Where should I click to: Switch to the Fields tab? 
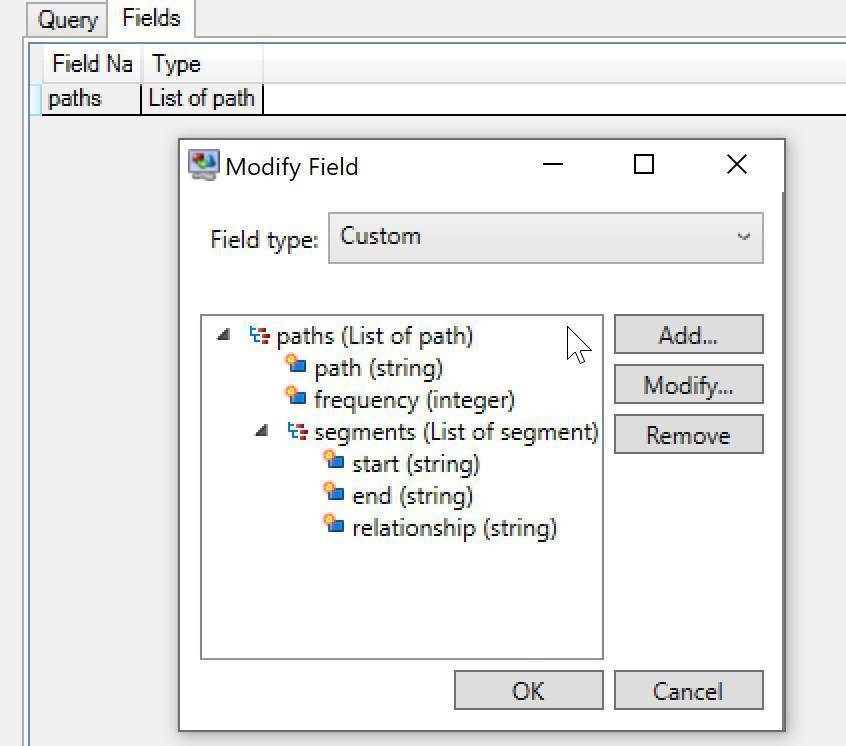tap(151, 17)
